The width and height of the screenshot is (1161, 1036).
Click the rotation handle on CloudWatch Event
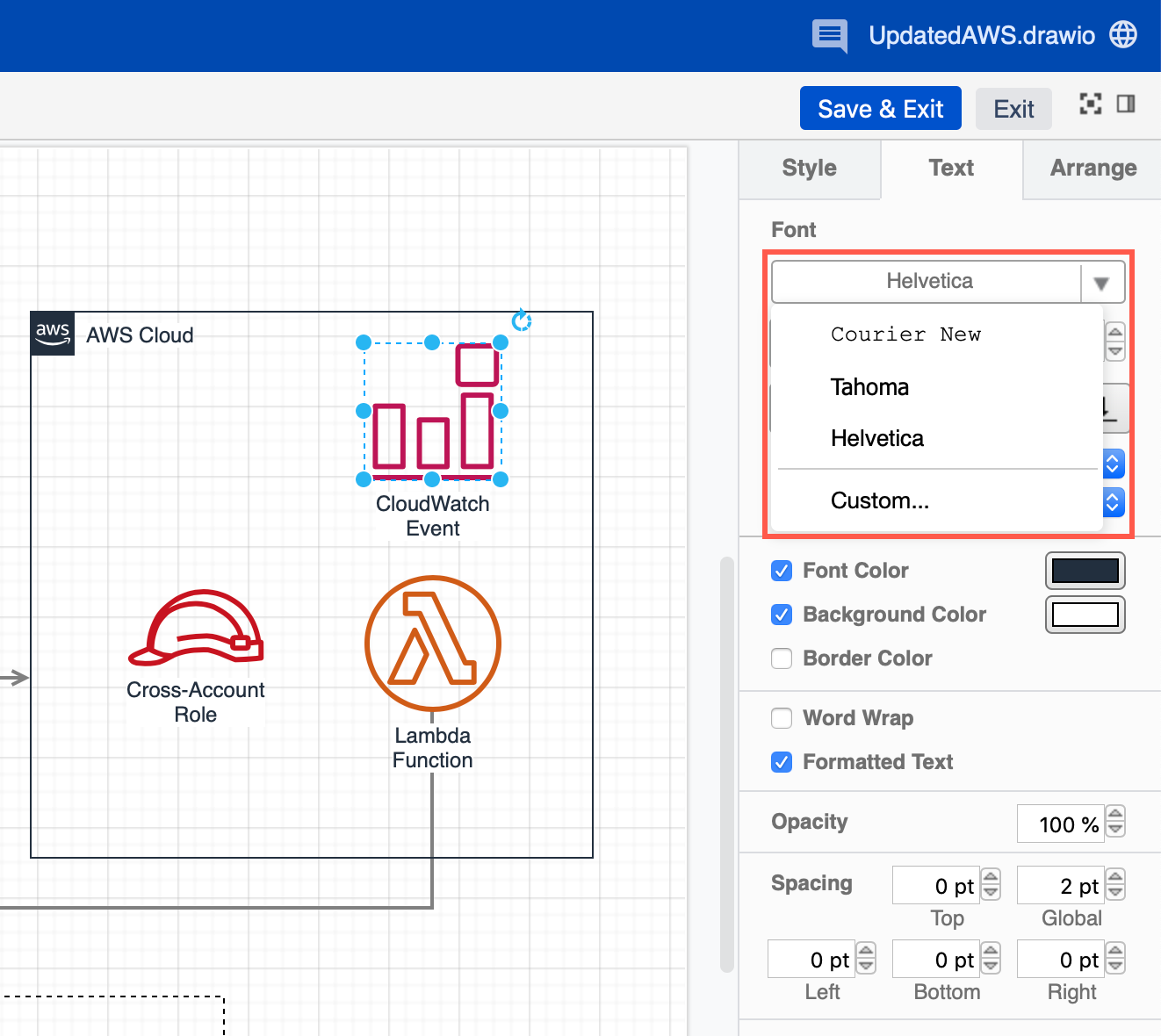tap(523, 321)
